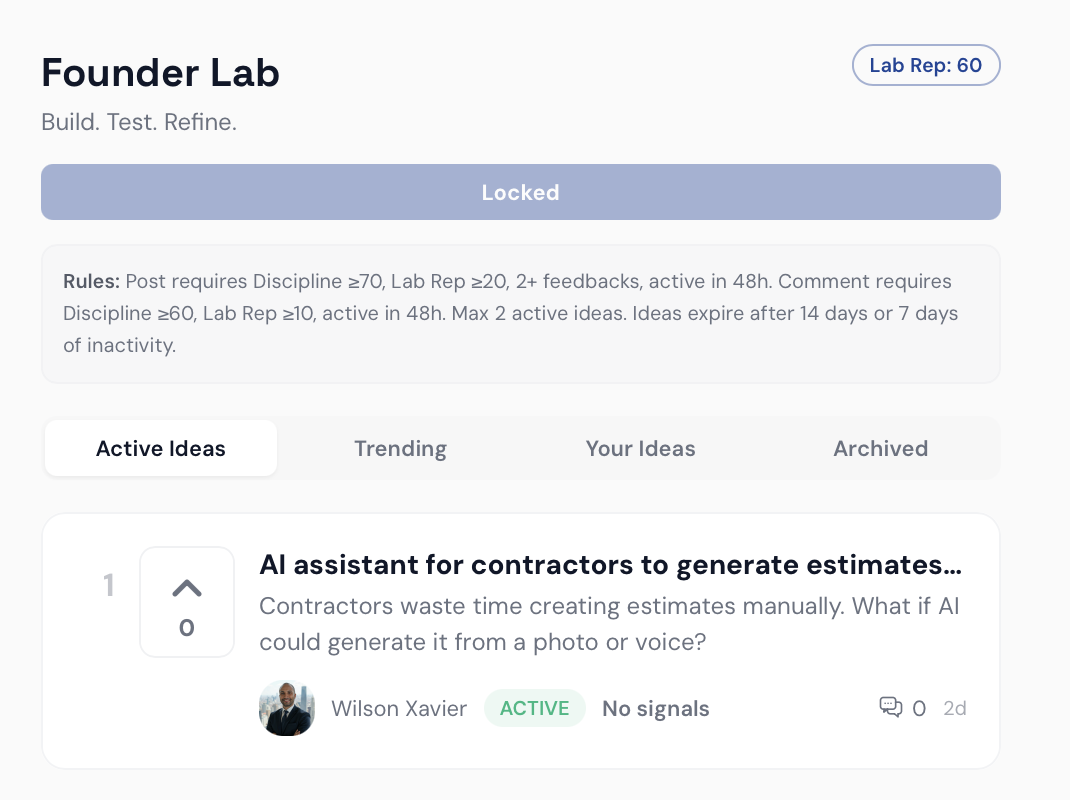Click the rank number 1
The width and height of the screenshot is (1070, 800).
[109, 585]
